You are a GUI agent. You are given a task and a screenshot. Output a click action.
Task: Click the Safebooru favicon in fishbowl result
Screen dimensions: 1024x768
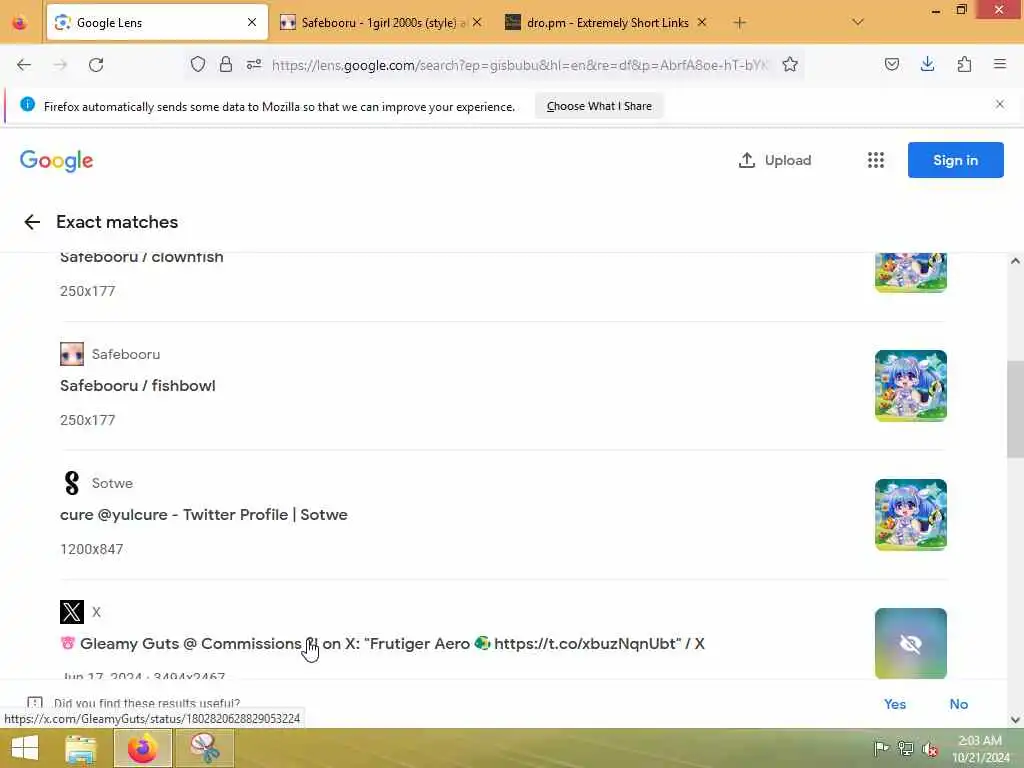point(72,354)
